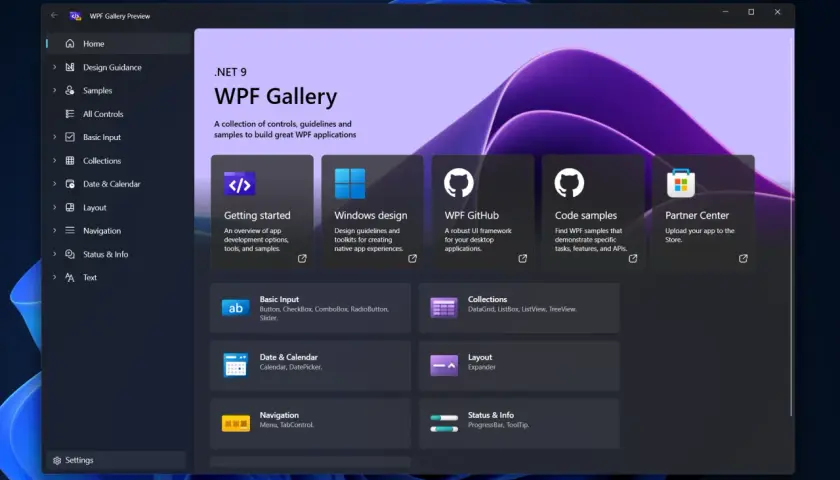Image resolution: width=840 pixels, height=480 pixels.
Task: Open external link icon on Getting started card
Action: click(302, 258)
